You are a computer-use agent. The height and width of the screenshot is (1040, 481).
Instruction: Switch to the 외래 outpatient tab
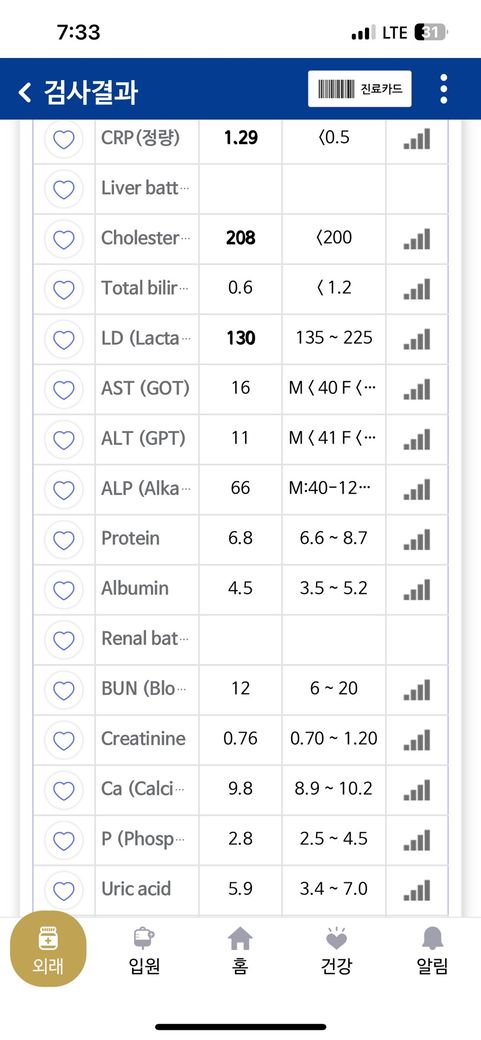pos(48,950)
